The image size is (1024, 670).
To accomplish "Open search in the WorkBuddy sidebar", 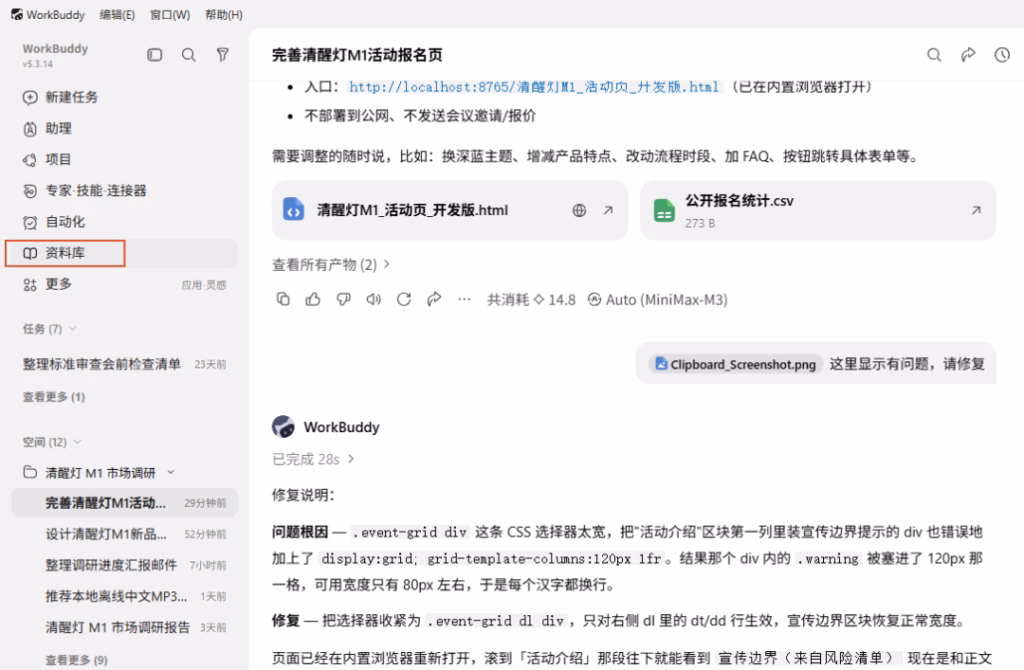I will [x=189, y=55].
